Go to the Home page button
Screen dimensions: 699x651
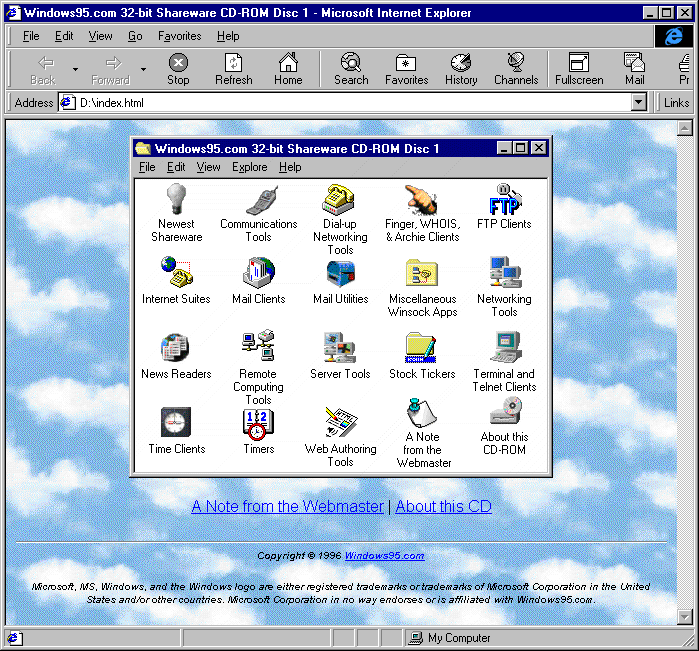288,69
